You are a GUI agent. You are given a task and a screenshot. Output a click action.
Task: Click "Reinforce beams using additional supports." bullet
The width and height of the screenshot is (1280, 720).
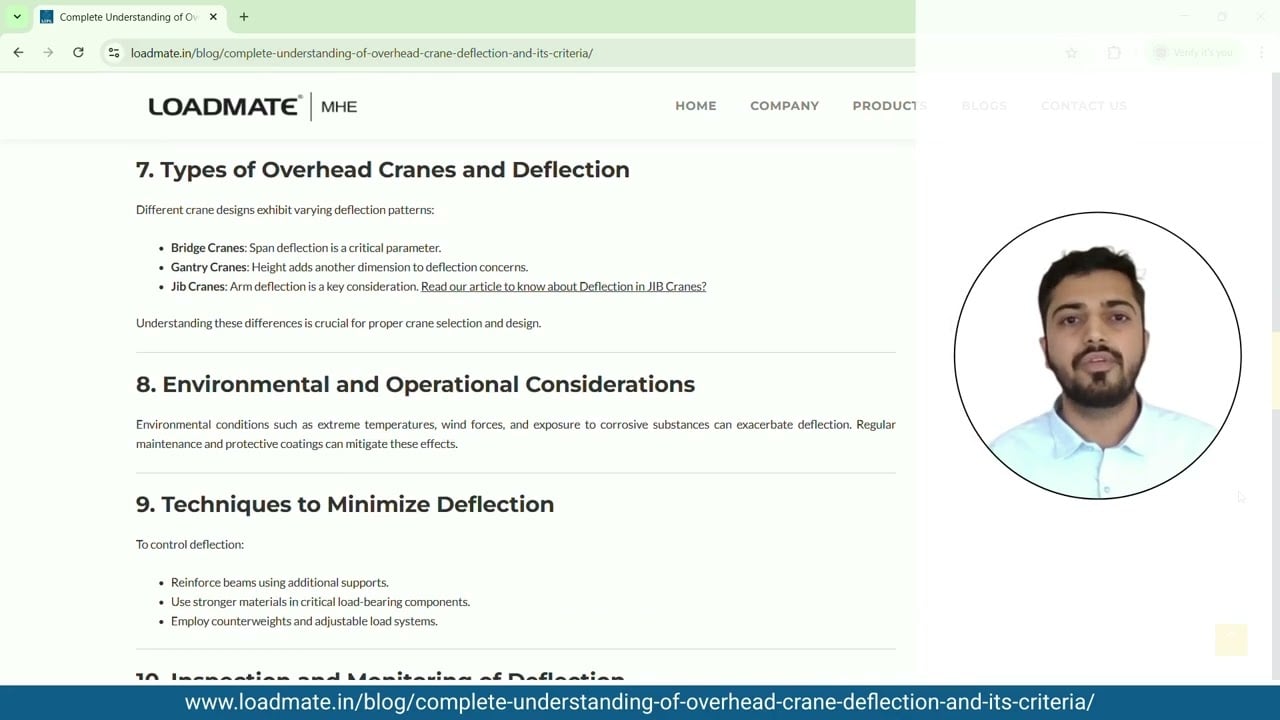click(280, 582)
